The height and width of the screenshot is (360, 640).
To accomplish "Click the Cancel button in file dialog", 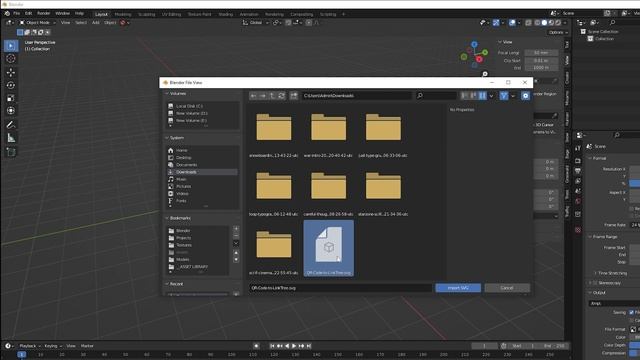I will click(x=507, y=288).
